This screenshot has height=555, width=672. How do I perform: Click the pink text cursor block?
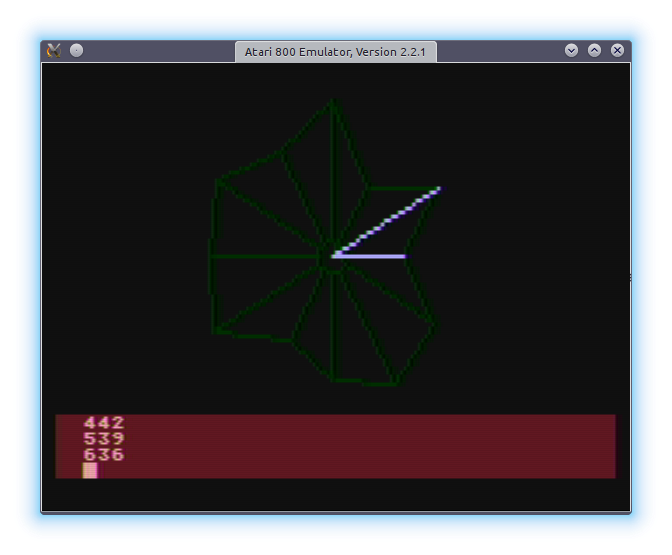(x=90, y=470)
